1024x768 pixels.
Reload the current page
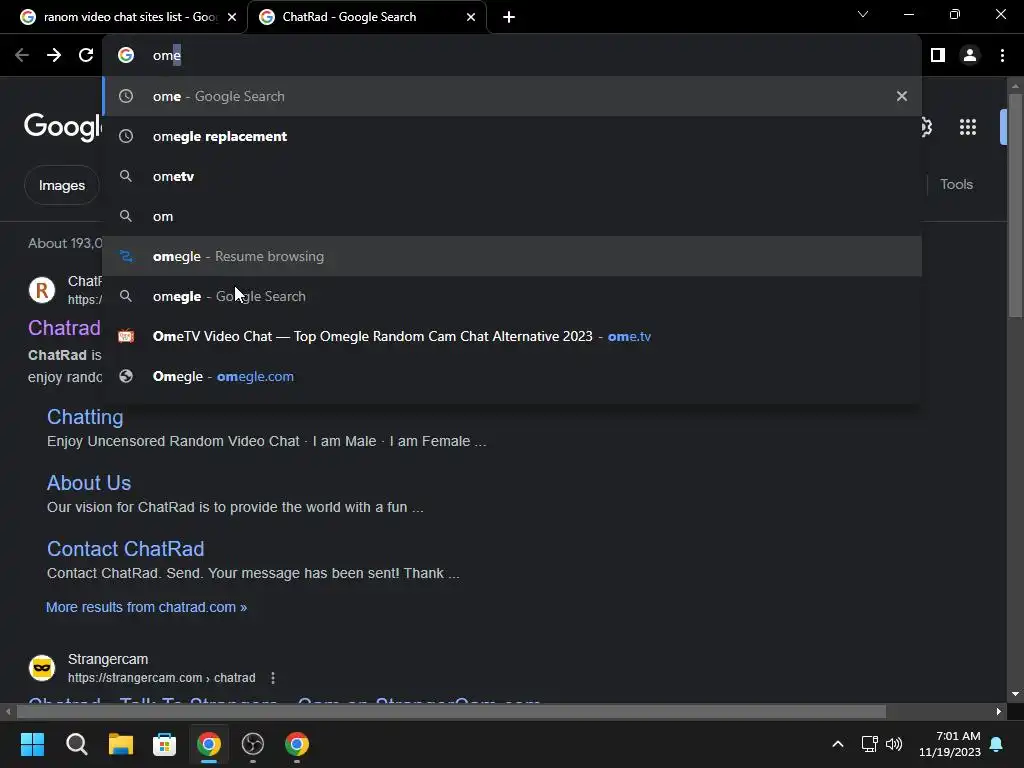coord(86,56)
